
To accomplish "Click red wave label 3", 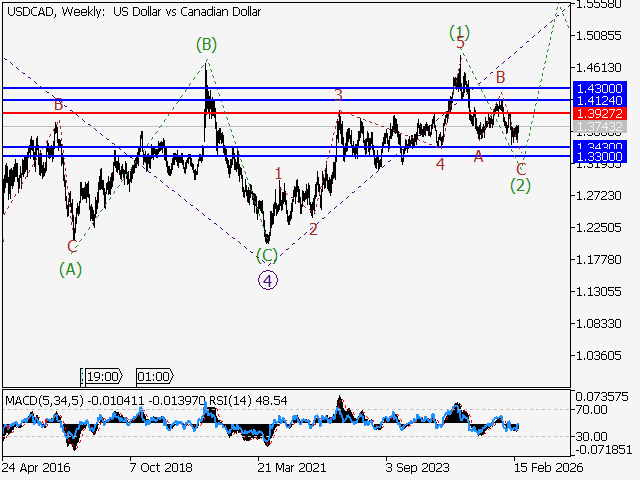I will (x=339, y=95).
